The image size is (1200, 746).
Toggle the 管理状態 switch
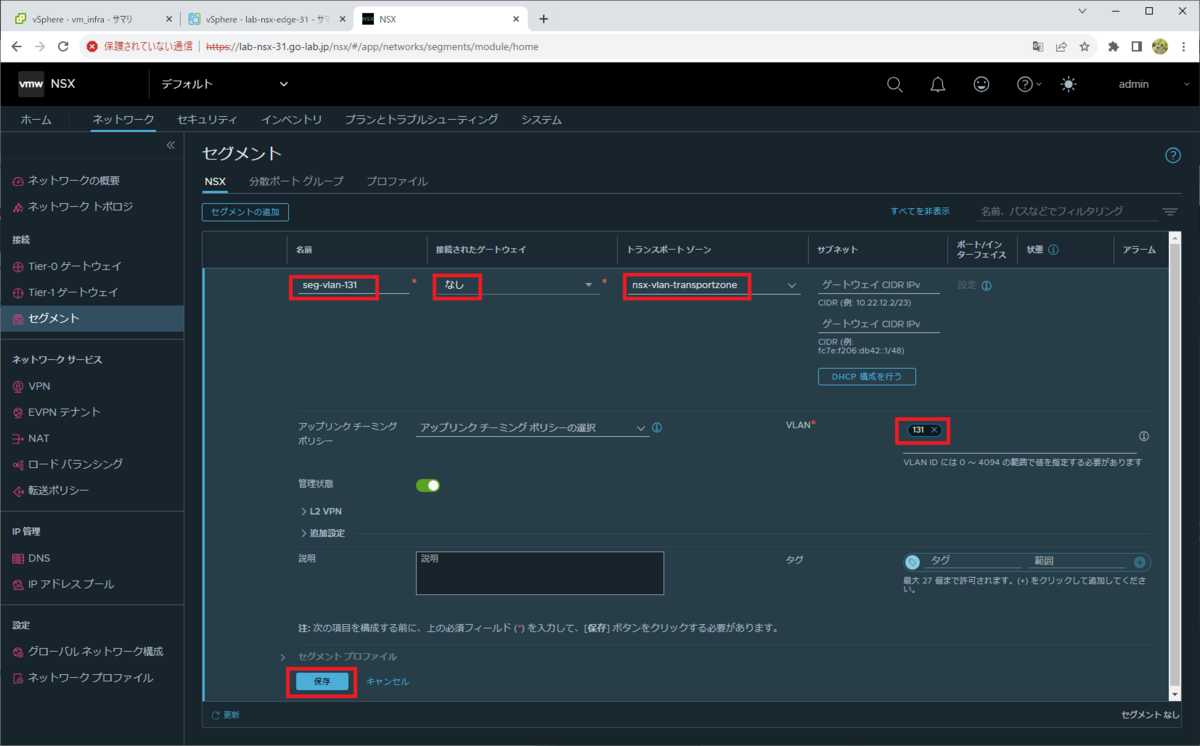428,485
